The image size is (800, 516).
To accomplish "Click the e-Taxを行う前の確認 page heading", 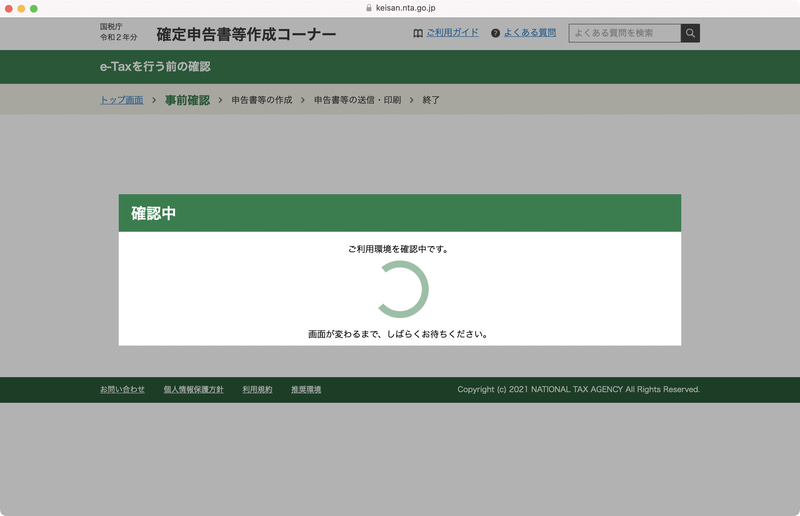I will [155, 66].
